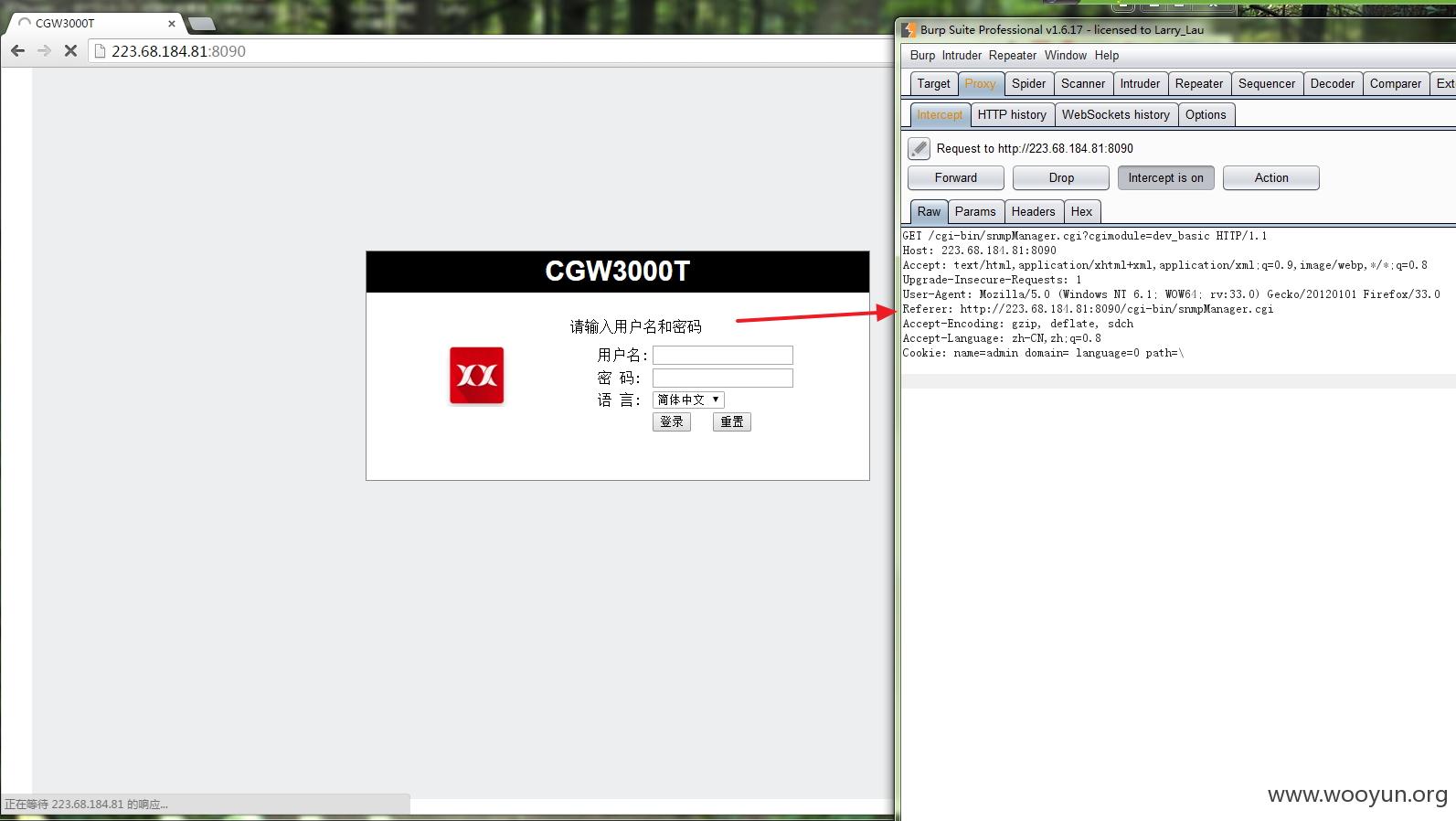Open the Repeater tool tab
1456x821 pixels.
tap(1199, 83)
